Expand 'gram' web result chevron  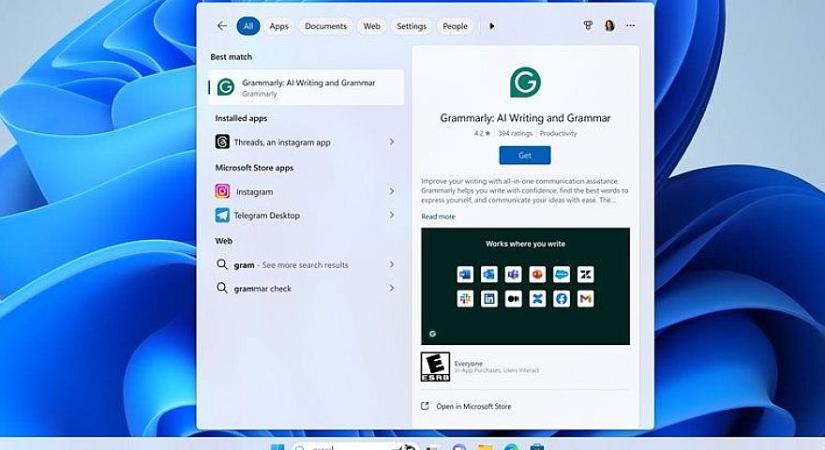pos(391,264)
